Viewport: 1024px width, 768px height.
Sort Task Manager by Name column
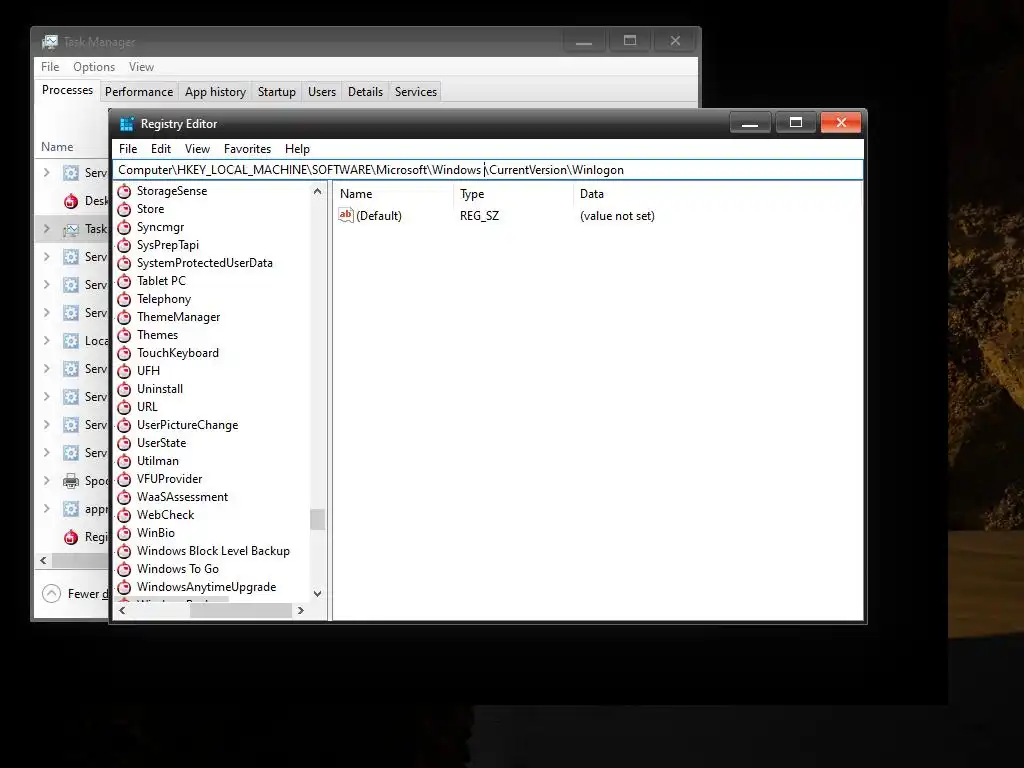point(57,147)
